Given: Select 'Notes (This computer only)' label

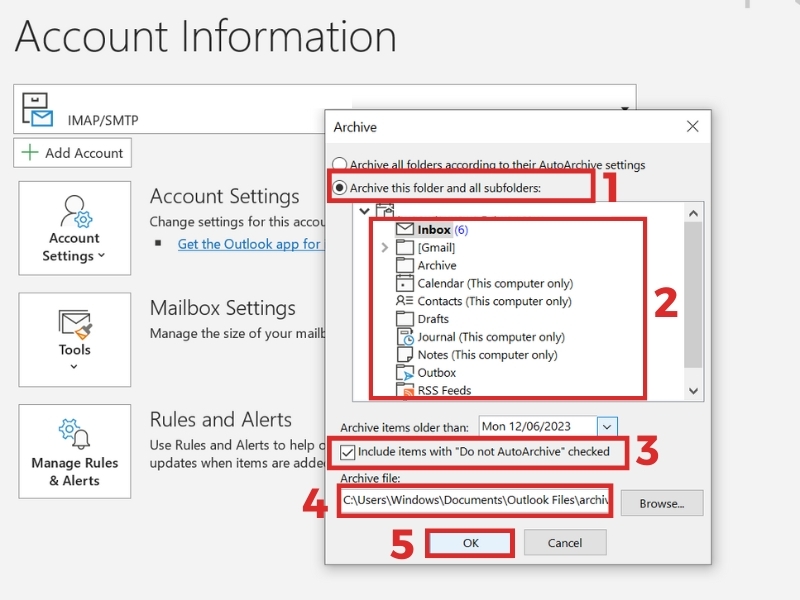Looking at the screenshot, I should [x=487, y=355].
